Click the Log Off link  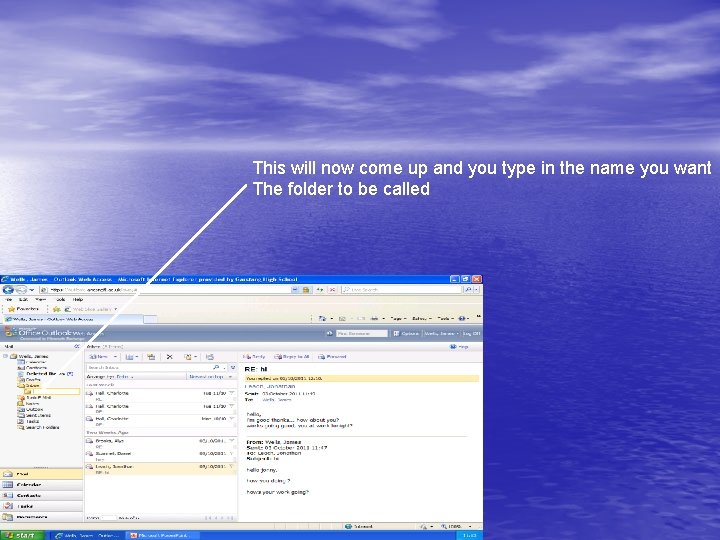(471, 333)
